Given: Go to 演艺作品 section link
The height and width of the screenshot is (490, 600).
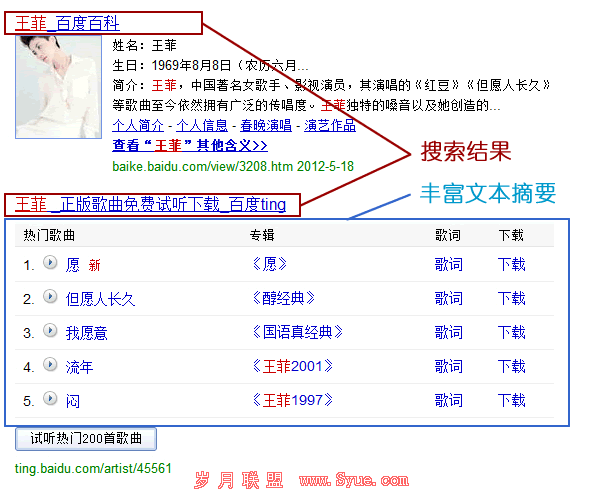Looking at the screenshot, I should pyautogui.click(x=330, y=125).
